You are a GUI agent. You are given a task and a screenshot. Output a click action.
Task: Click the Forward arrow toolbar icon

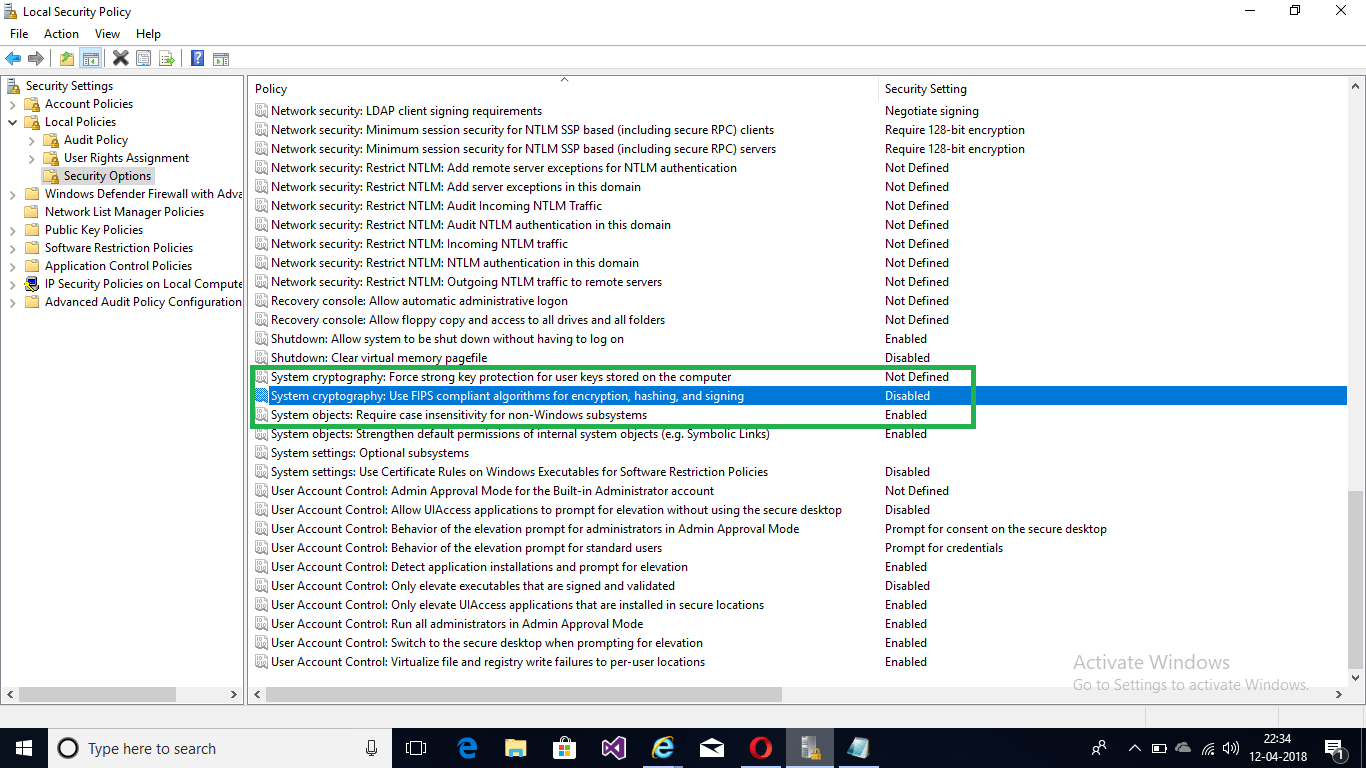tap(37, 57)
